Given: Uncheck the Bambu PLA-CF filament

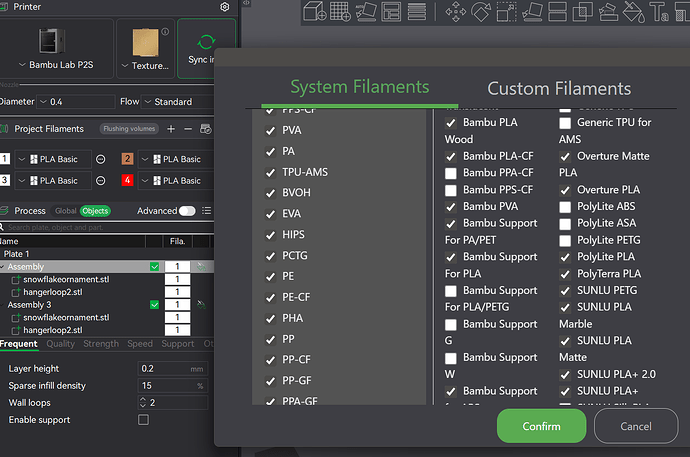Looking at the screenshot, I should coord(451,157).
